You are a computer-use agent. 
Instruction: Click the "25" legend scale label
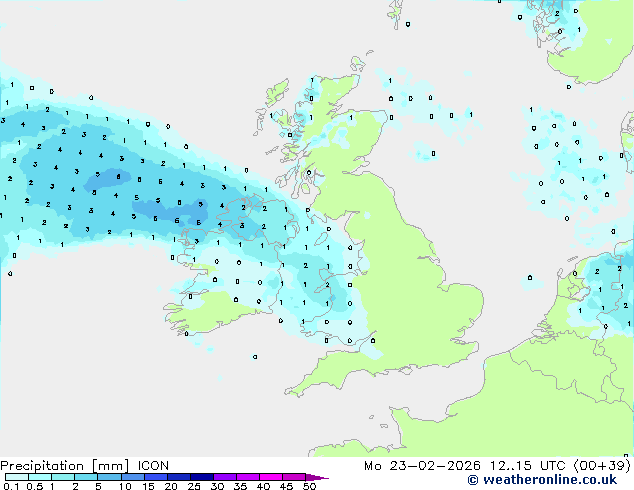[x=194, y=486]
